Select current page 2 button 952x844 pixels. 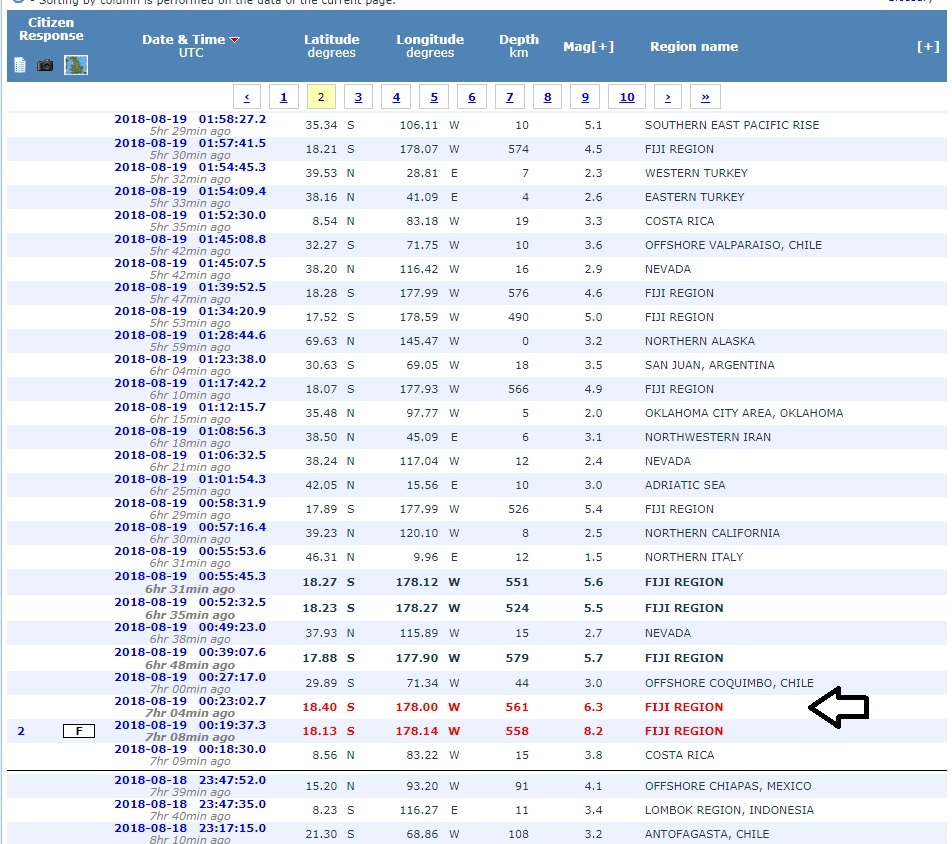click(321, 97)
